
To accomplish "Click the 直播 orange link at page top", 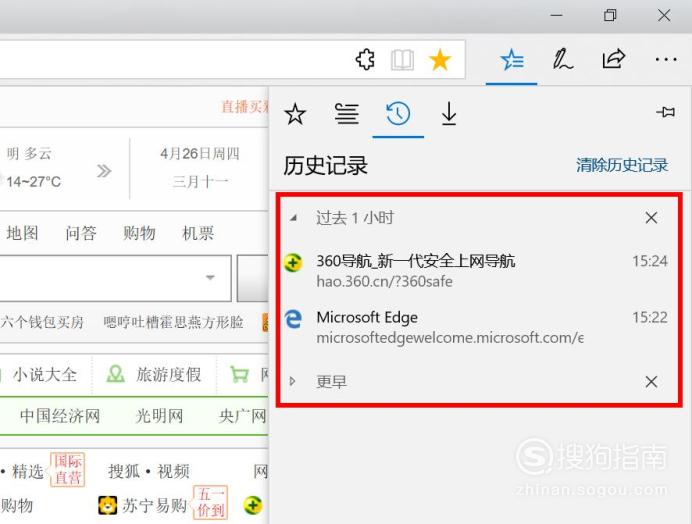I will coord(244,106).
